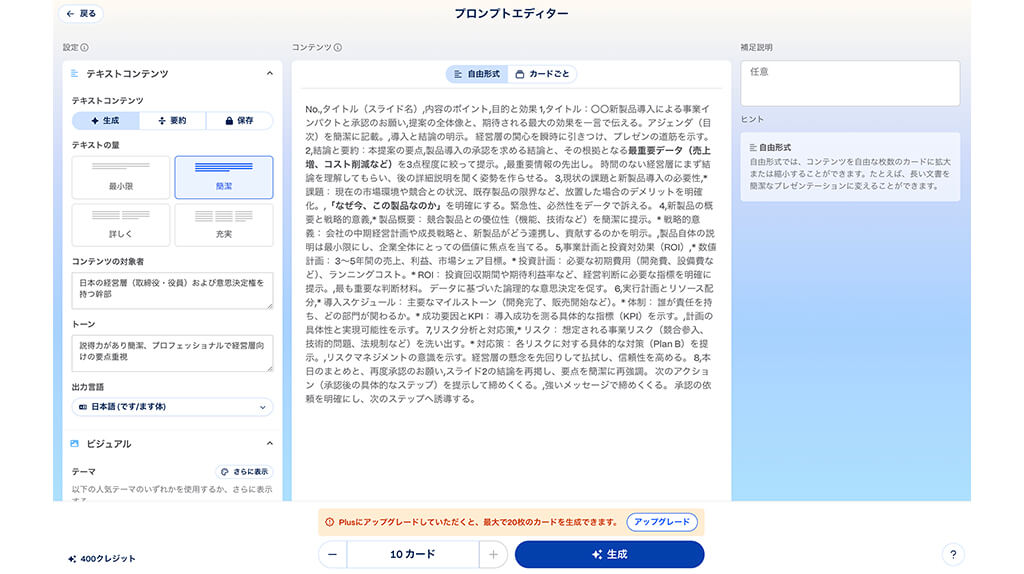1024x574 pixels.
Task: Increase card count with plus button
Action: [493, 554]
